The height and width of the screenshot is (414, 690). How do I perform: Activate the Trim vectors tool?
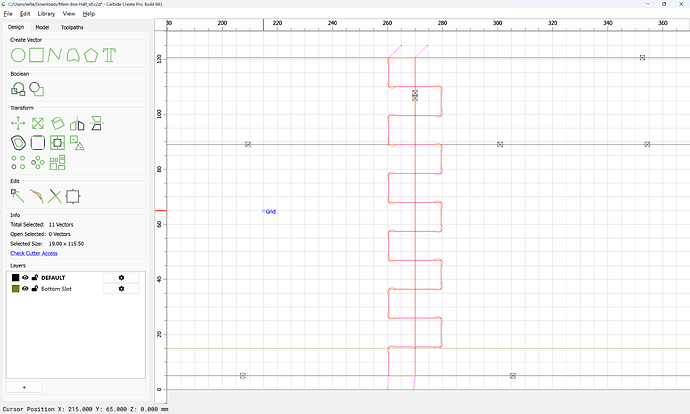[x=37, y=196]
